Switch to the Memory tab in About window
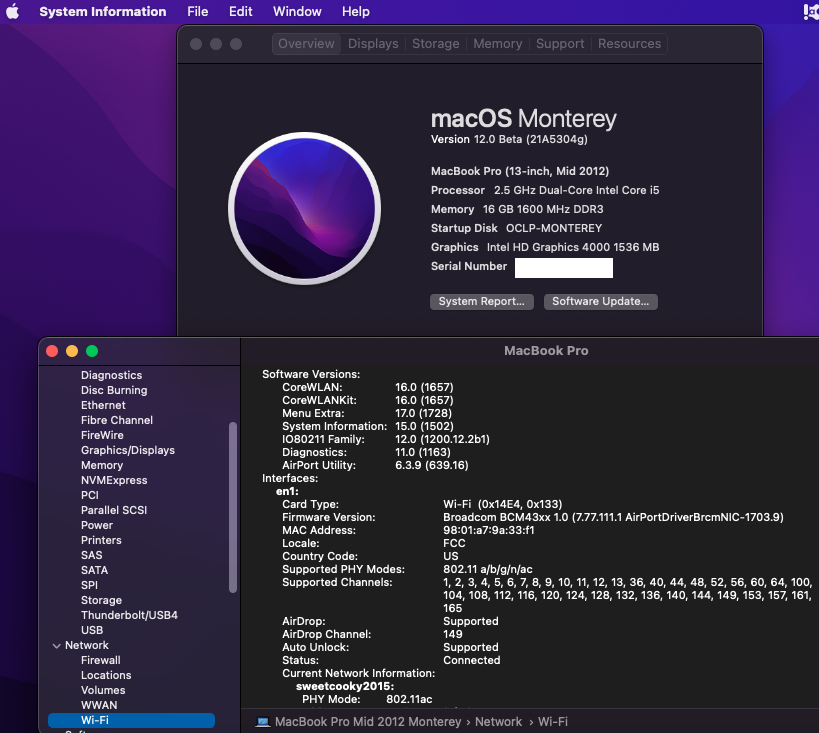This screenshot has width=819, height=733. click(x=497, y=44)
